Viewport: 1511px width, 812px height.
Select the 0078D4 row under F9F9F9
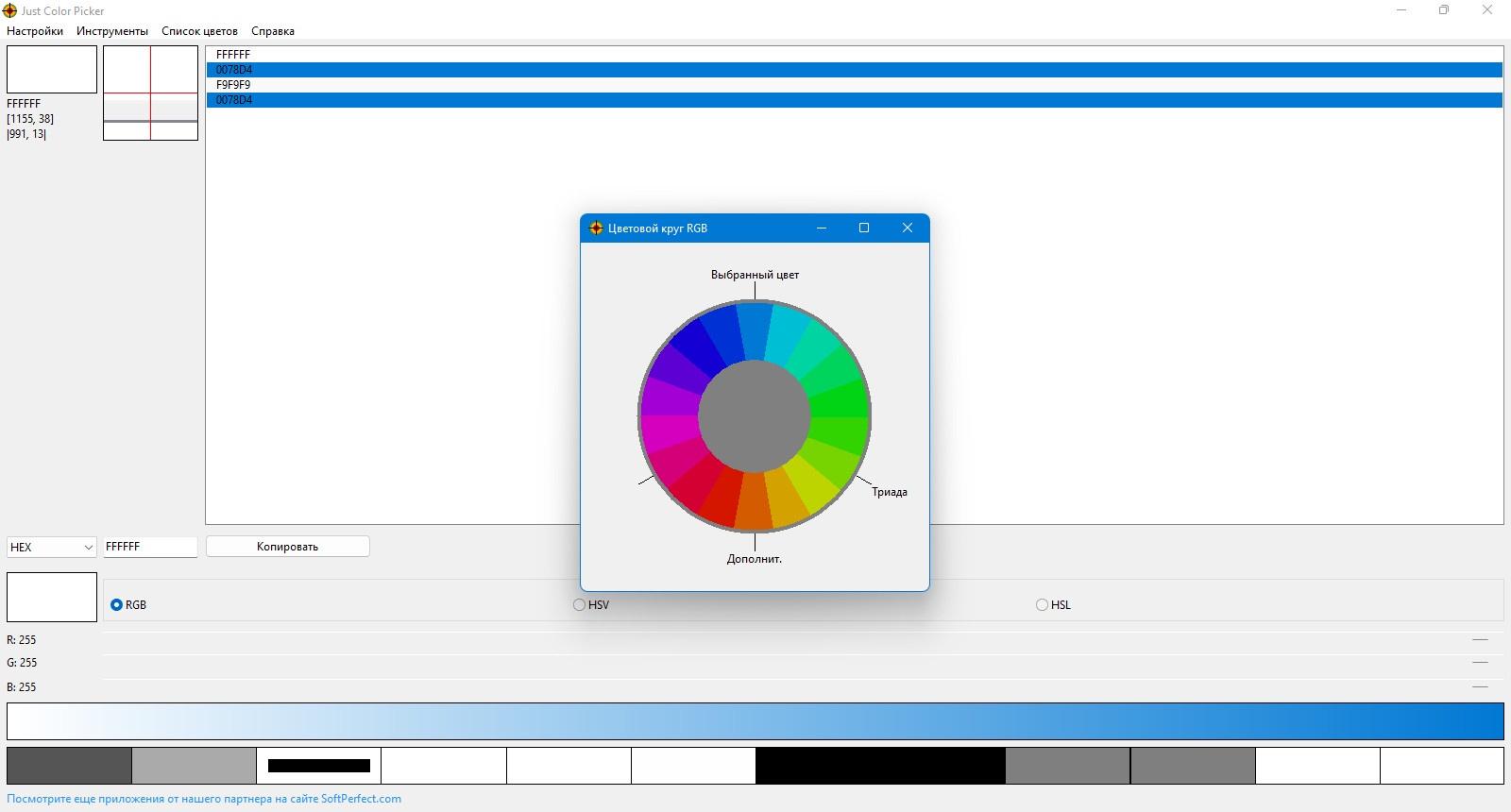[x=855, y=100]
